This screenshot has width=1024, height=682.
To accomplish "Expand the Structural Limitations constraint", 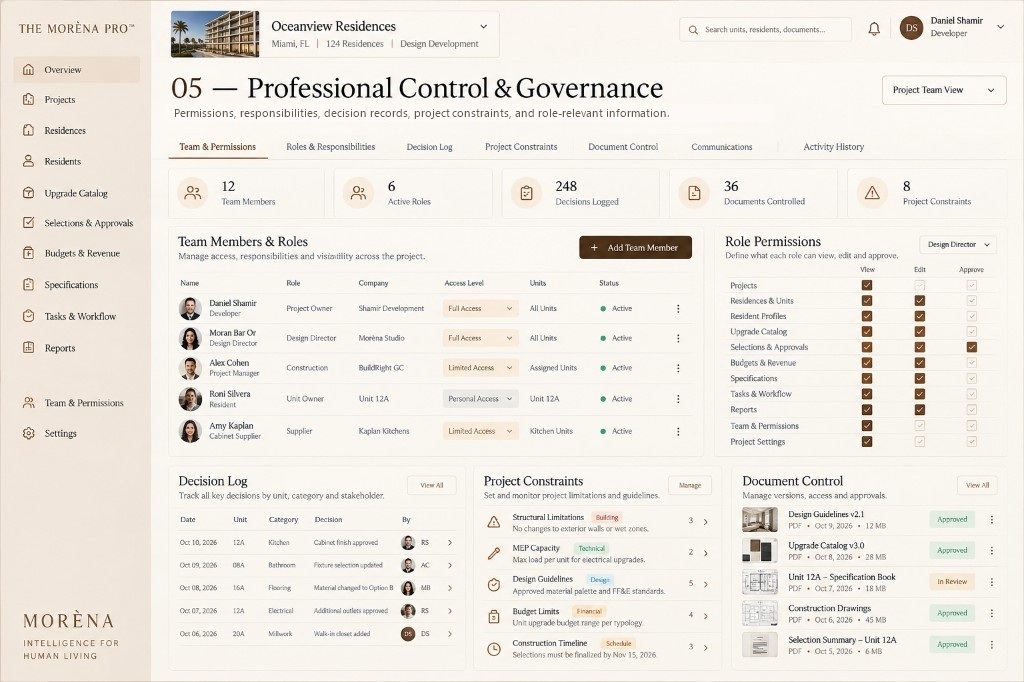I will click(x=705, y=521).
